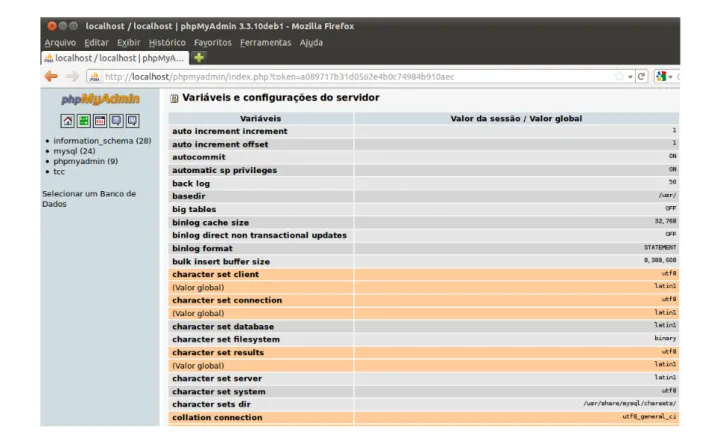Click the autocommit variable name
721x442 pixels.
tap(199, 157)
